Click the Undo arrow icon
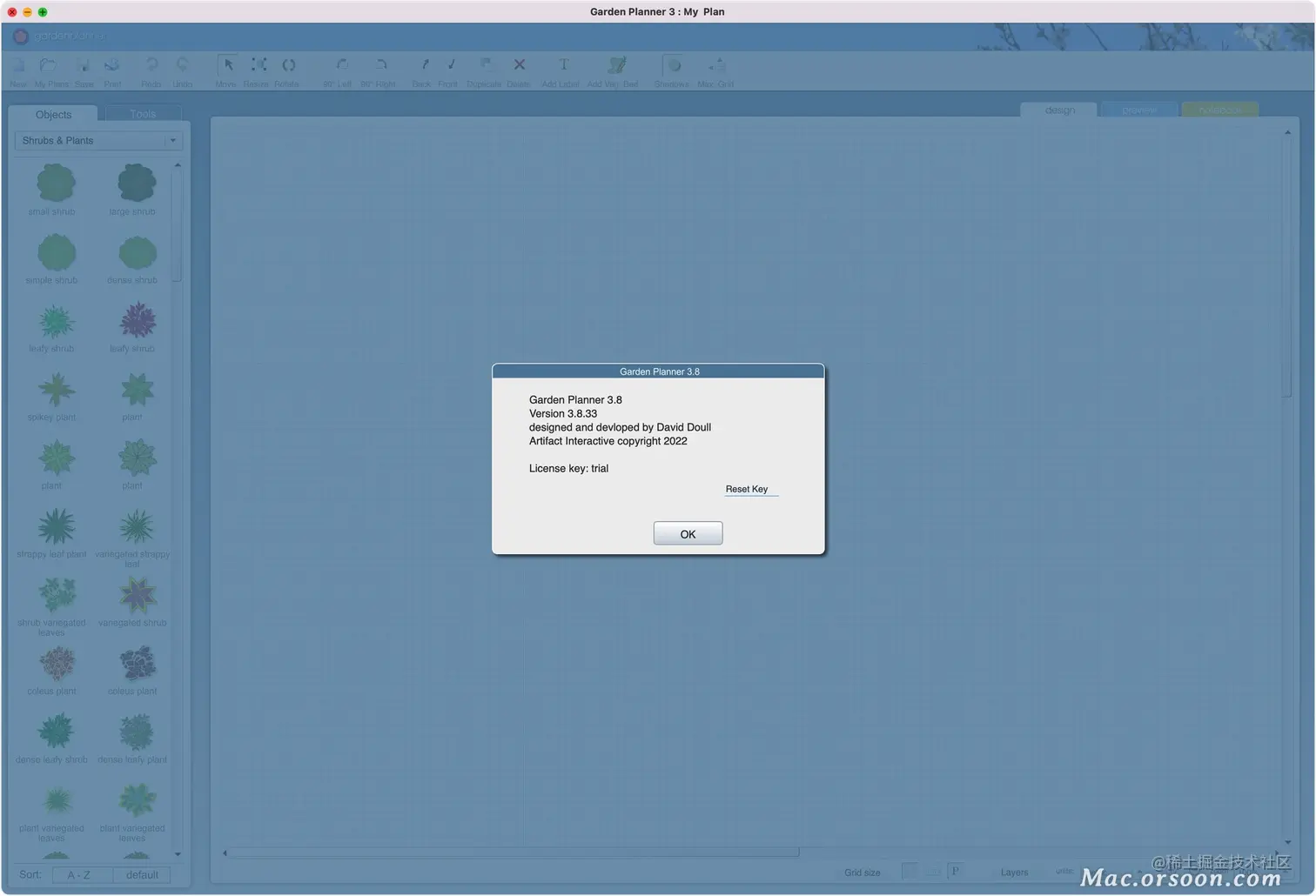1316x896 pixels. [x=182, y=65]
